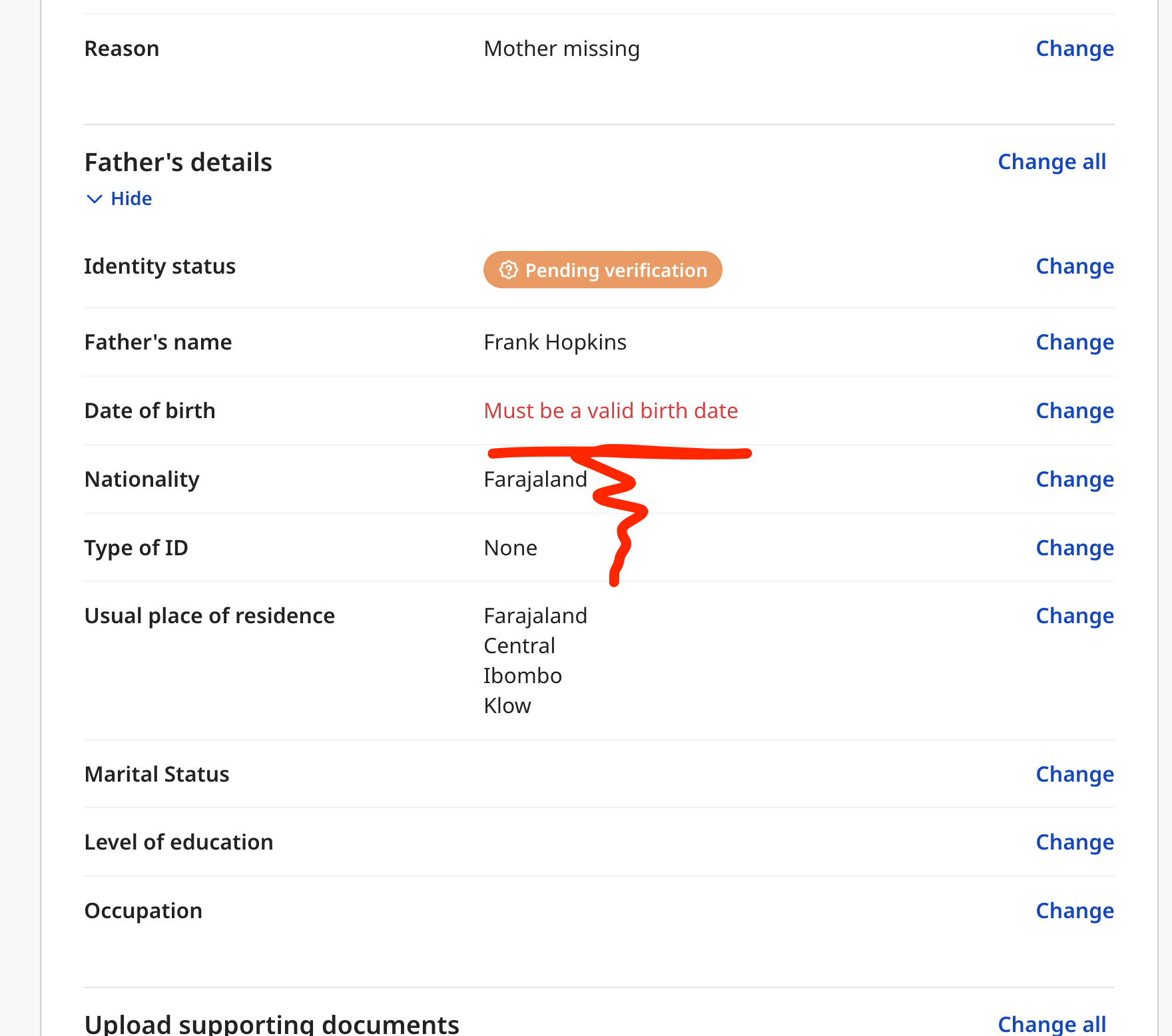Change the Marital Status
This screenshot has height=1036, width=1172.
pos(1075,774)
